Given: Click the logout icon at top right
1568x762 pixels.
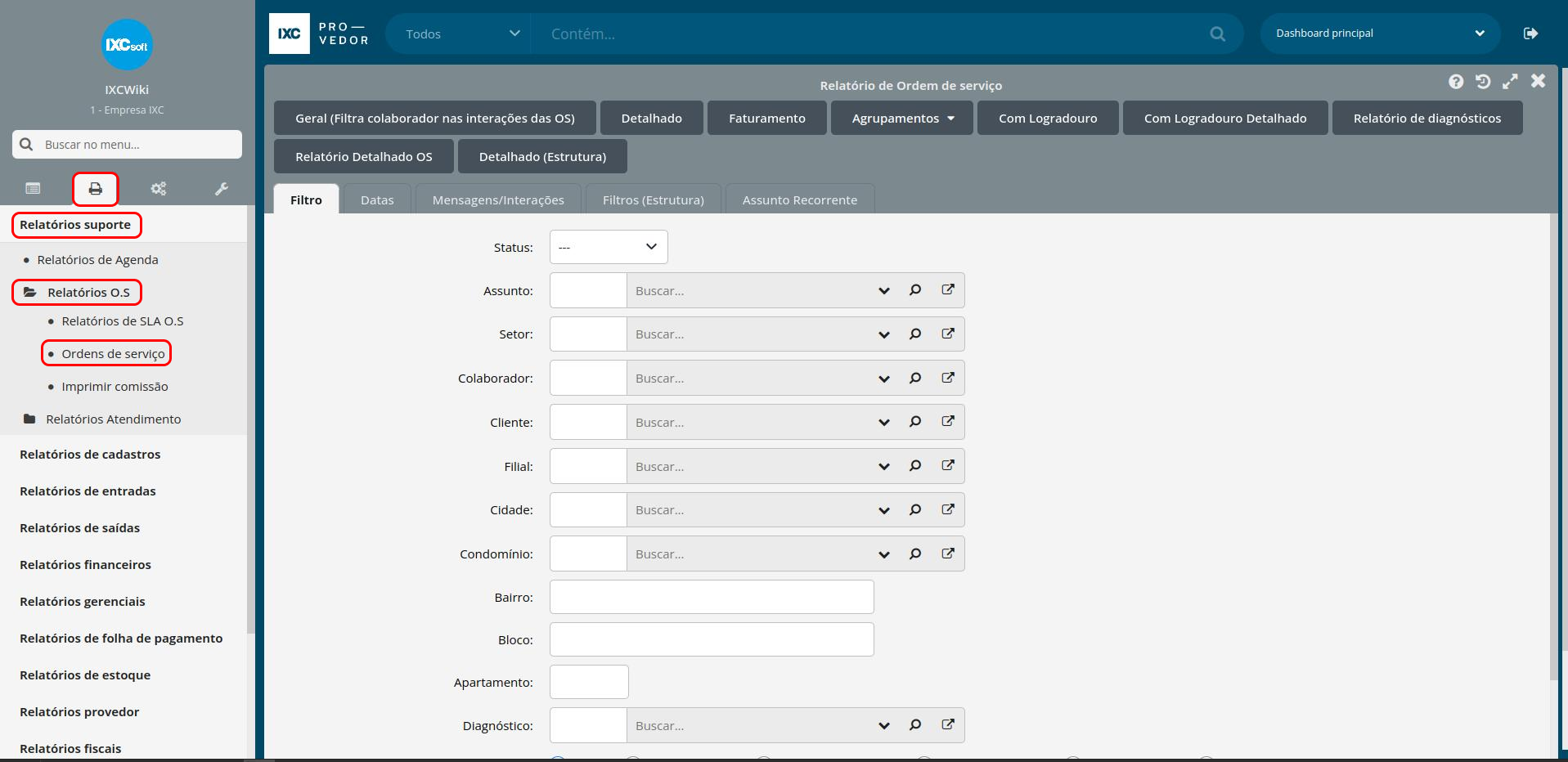Looking at the screenshot, I should pyautogui.click(x=1530, y=34).
